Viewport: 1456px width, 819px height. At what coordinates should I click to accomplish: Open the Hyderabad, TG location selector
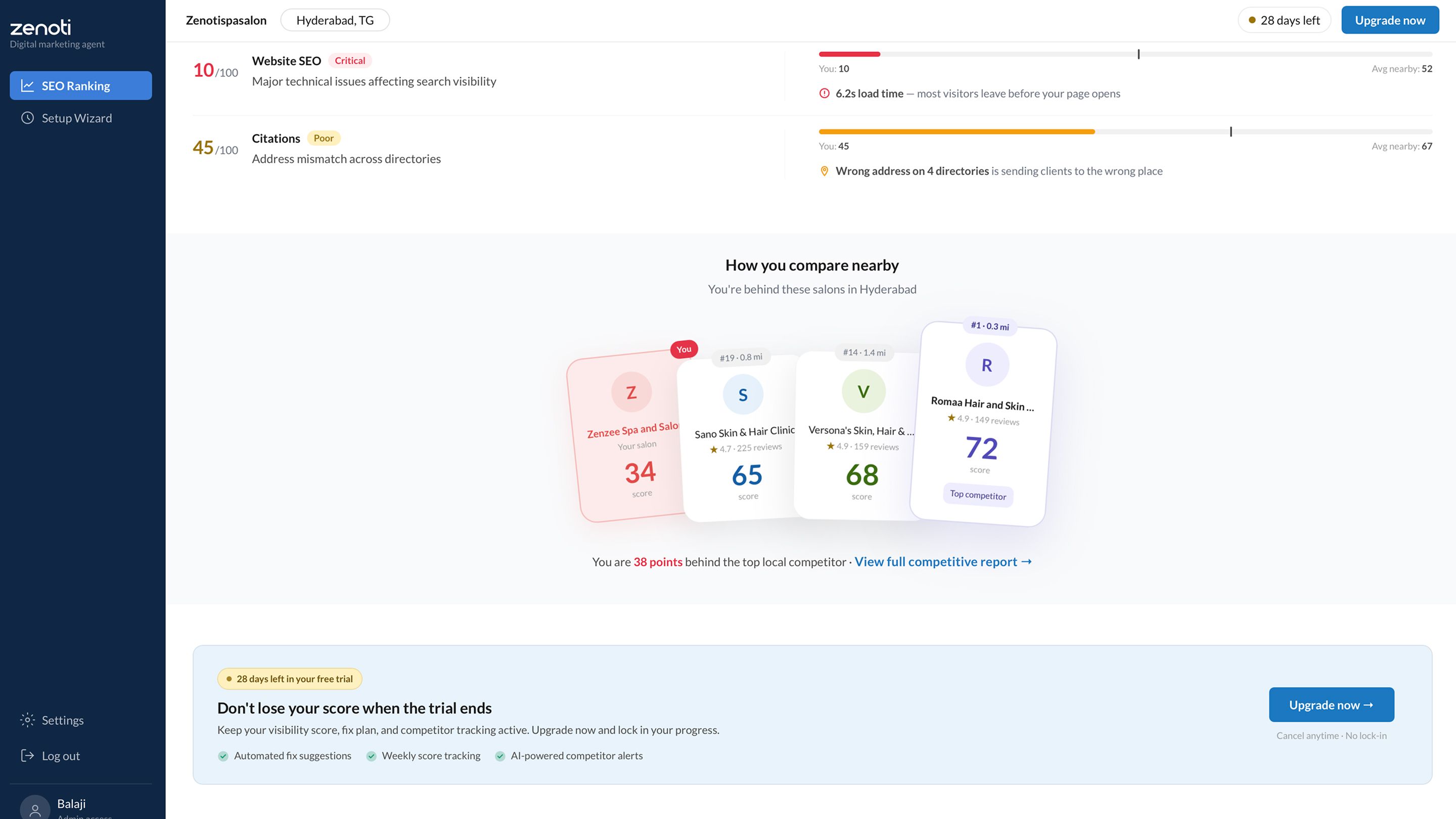point(335,20)
